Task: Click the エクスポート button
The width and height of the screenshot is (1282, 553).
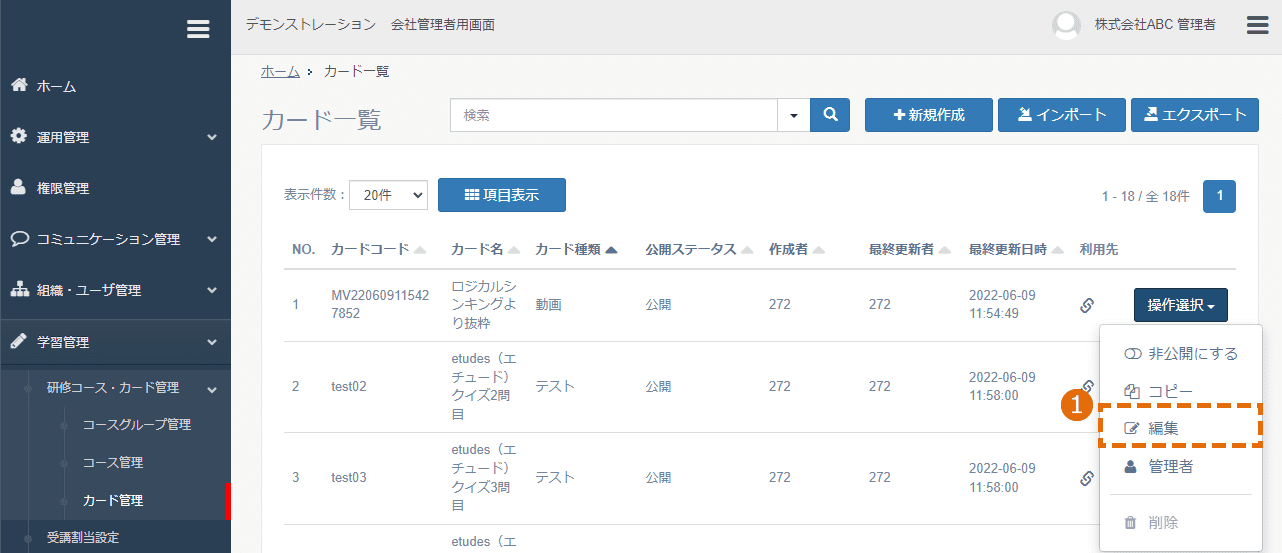Action: pos(1195,115)
